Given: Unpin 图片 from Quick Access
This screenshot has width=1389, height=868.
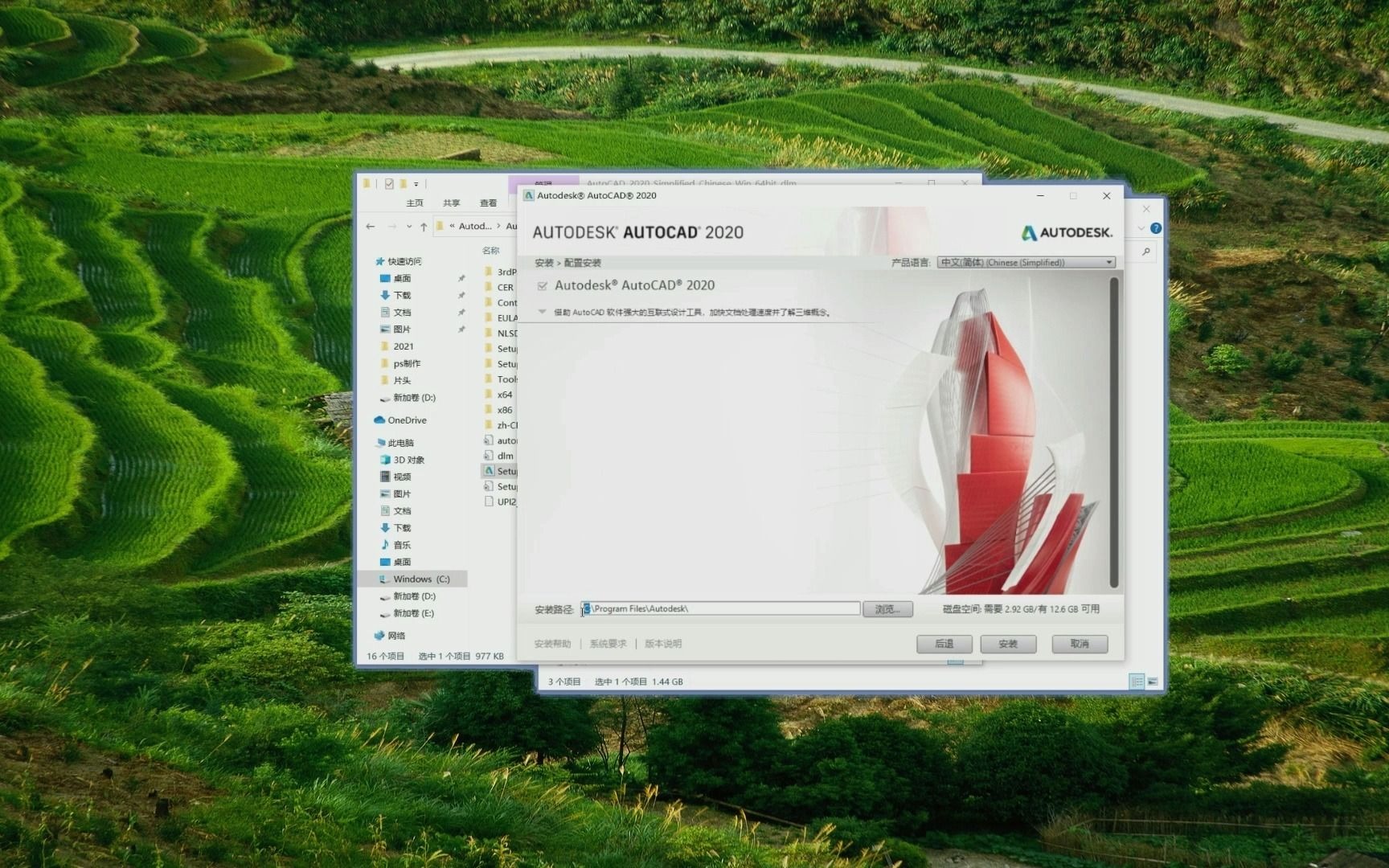Looking at the screenshot, I should pyautogui.click(x=462, y=329).
